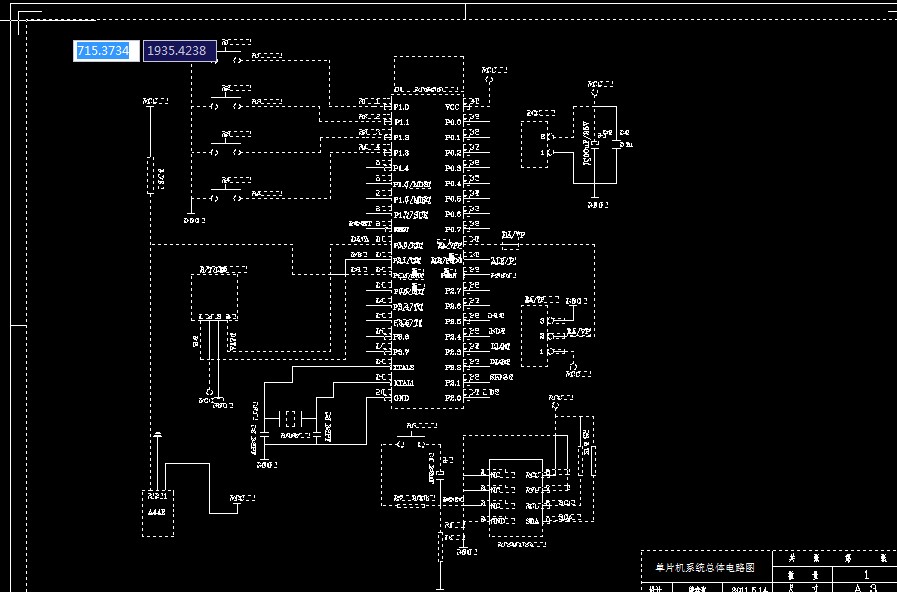Select the P0.0 pin label

[453, 122]
